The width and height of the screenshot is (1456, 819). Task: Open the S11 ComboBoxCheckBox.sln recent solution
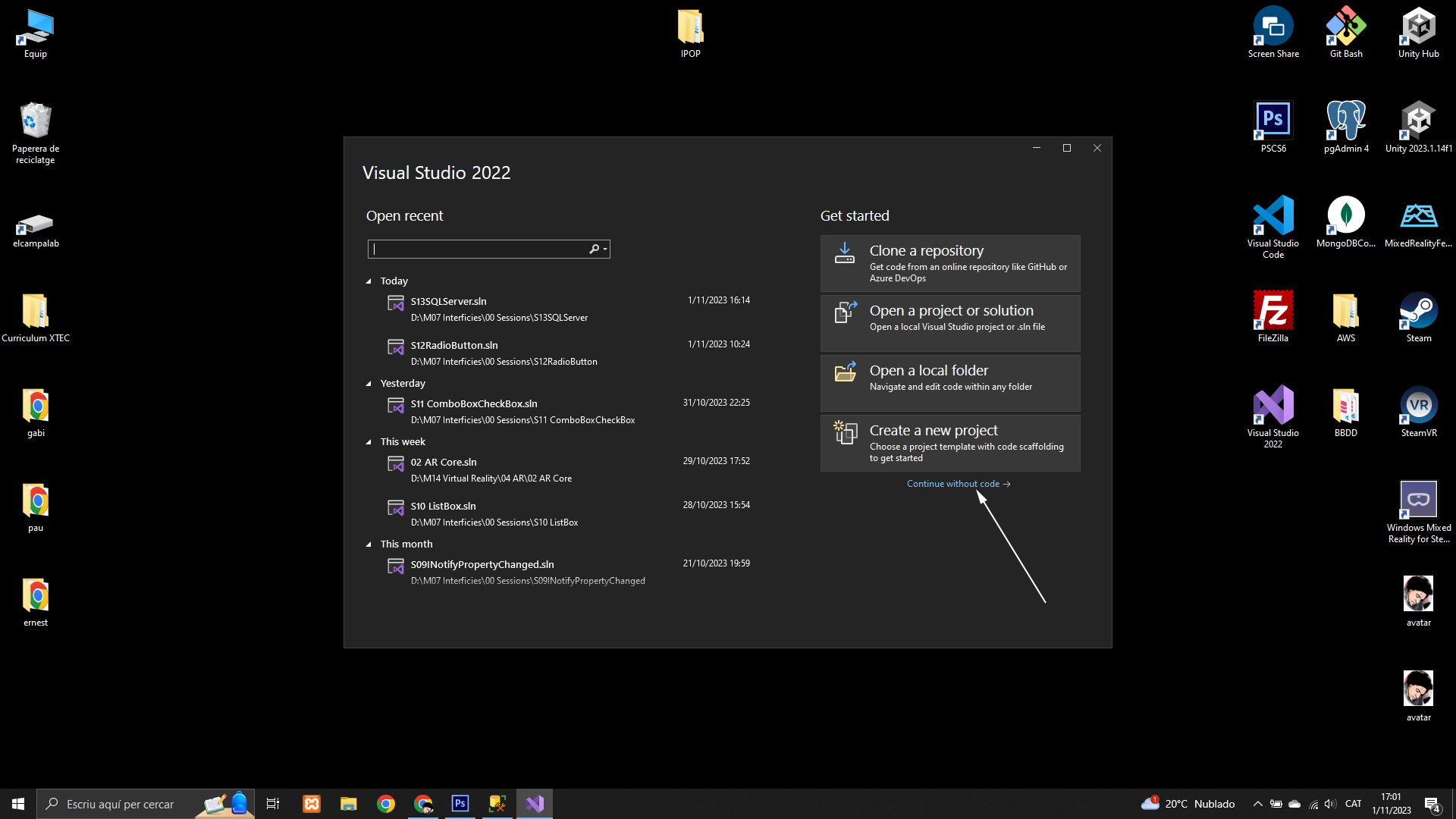(474, 403)
